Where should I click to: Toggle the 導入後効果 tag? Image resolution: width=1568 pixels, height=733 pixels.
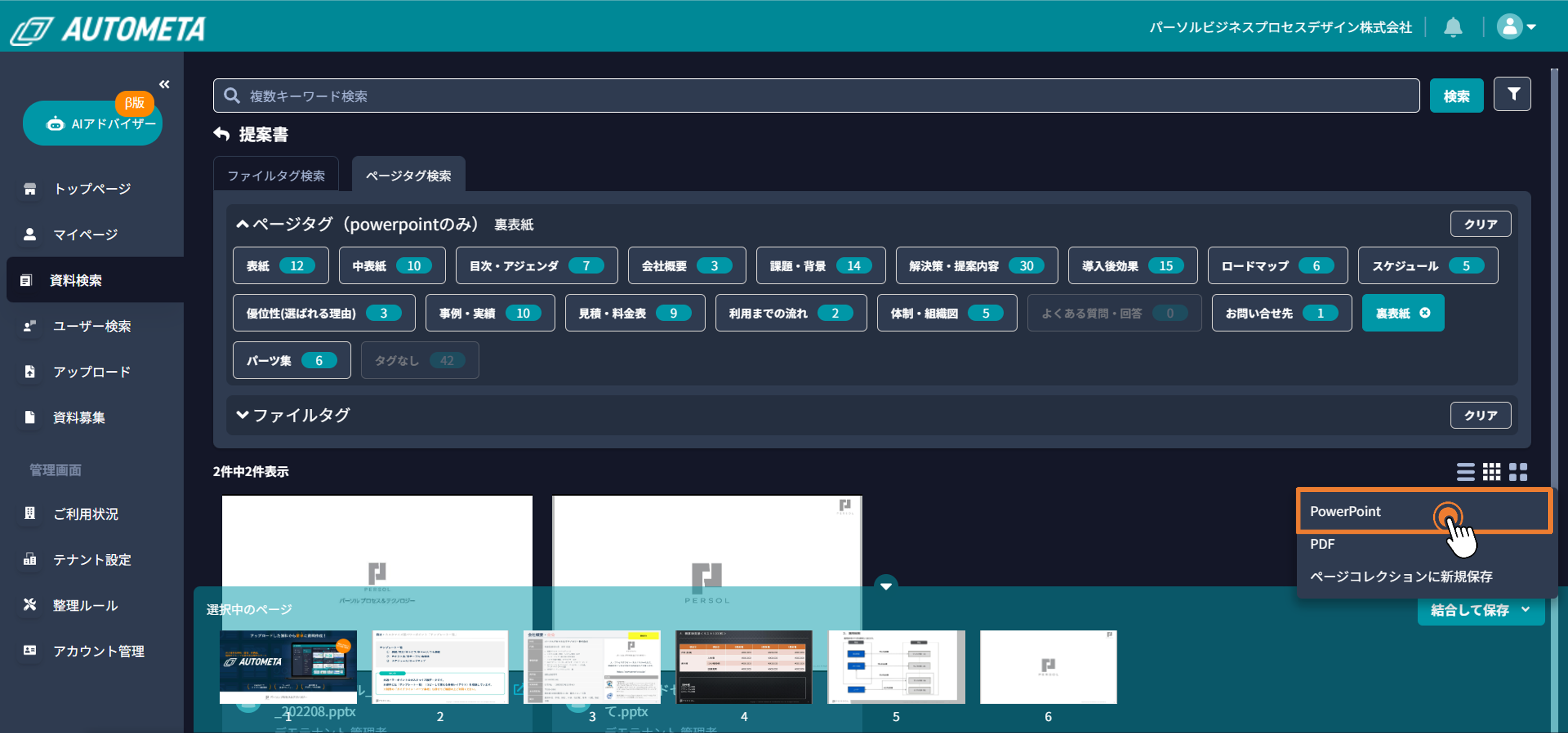point(1132,265)
